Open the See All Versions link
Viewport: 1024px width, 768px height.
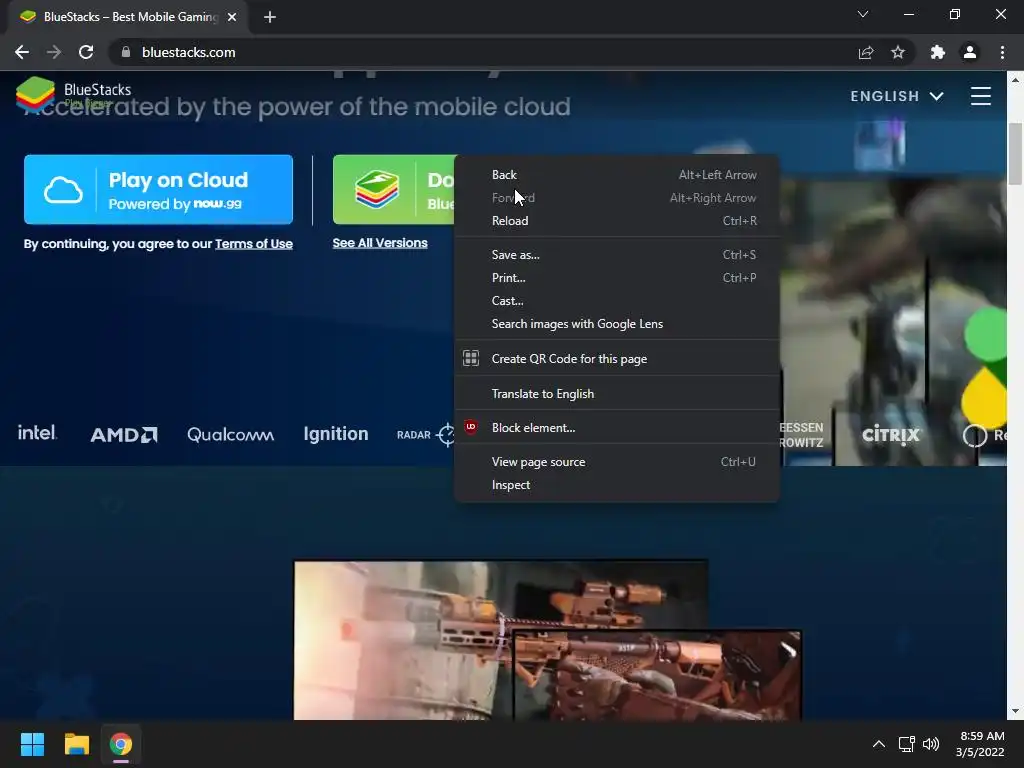(380, 243)
